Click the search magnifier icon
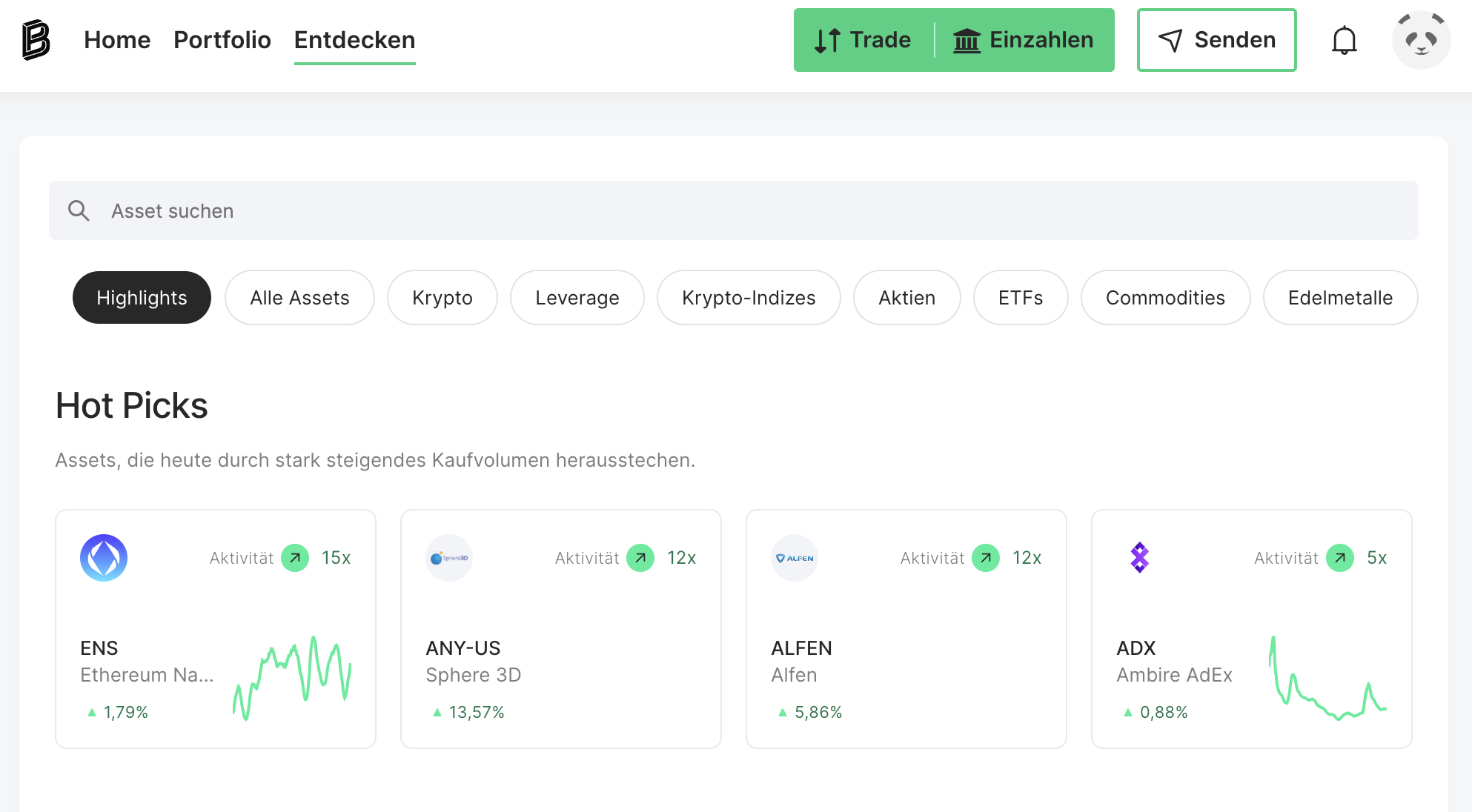1472x812 pixels. (79, 211)
